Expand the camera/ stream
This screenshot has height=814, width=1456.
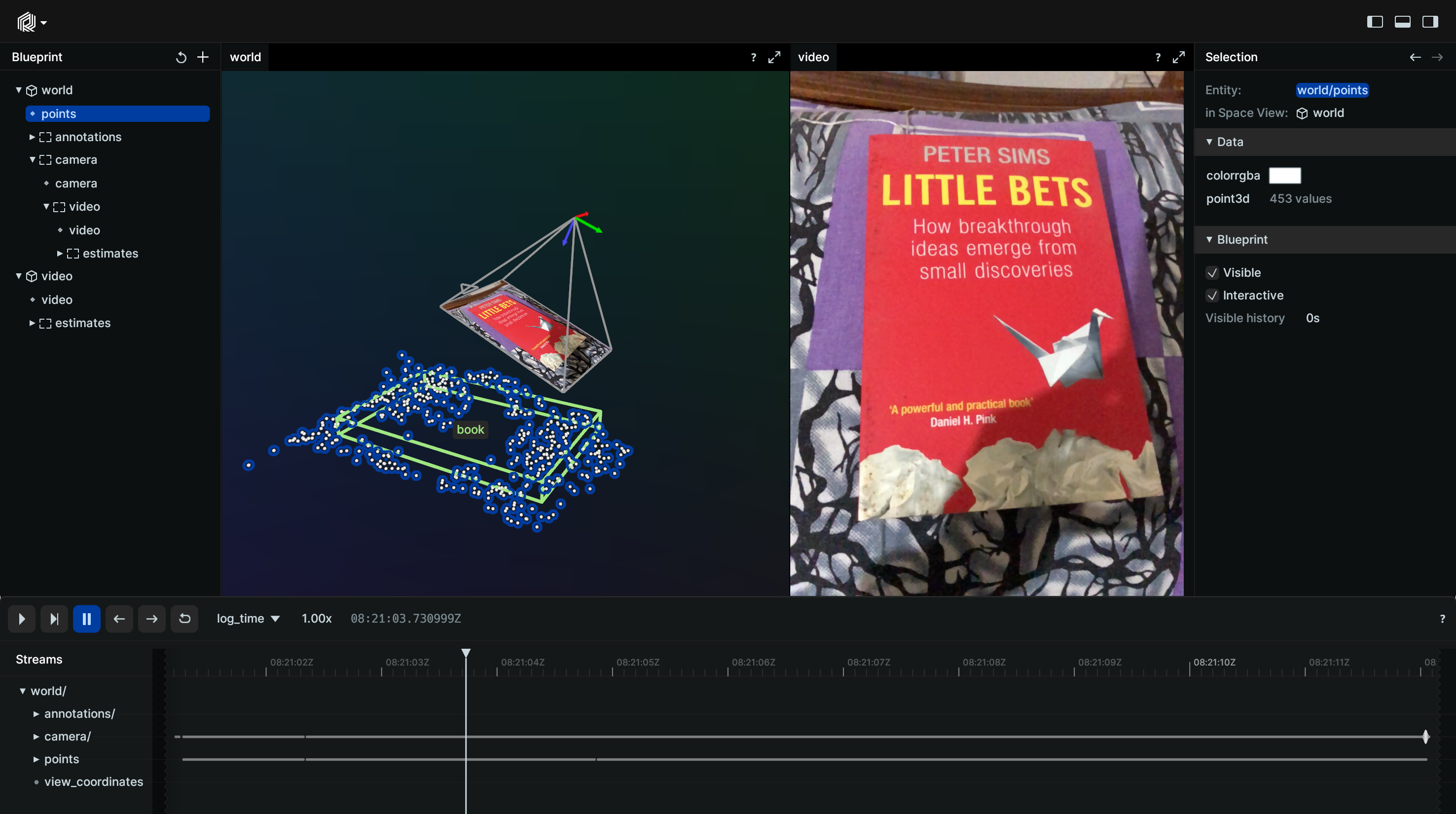[36, 736]
